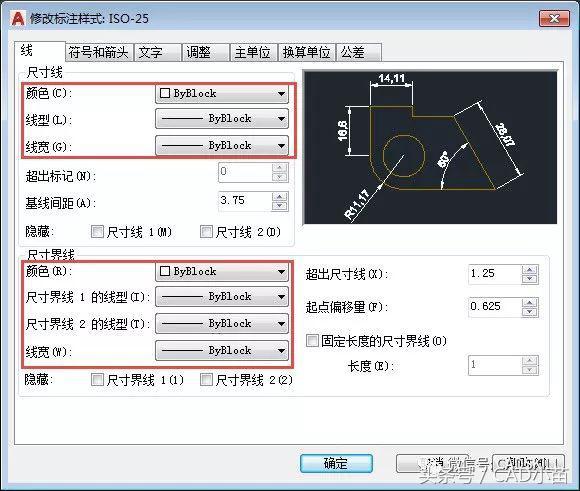Open the dimension line 线型(L) dropdown
580x491 pixels.
222,118
